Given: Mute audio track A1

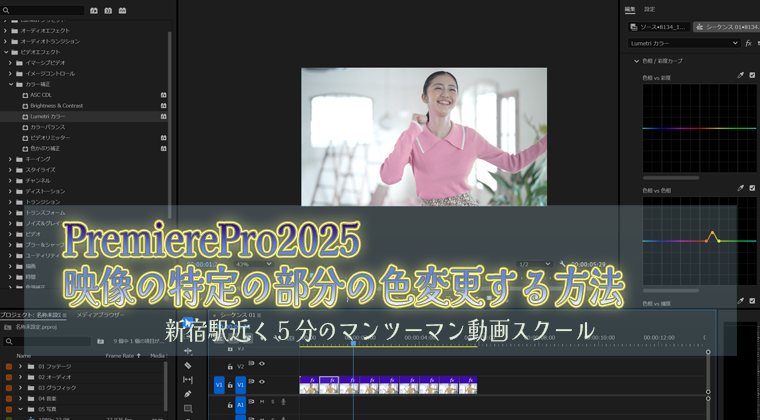Looking at the screenshot, I should click(262, 402).
